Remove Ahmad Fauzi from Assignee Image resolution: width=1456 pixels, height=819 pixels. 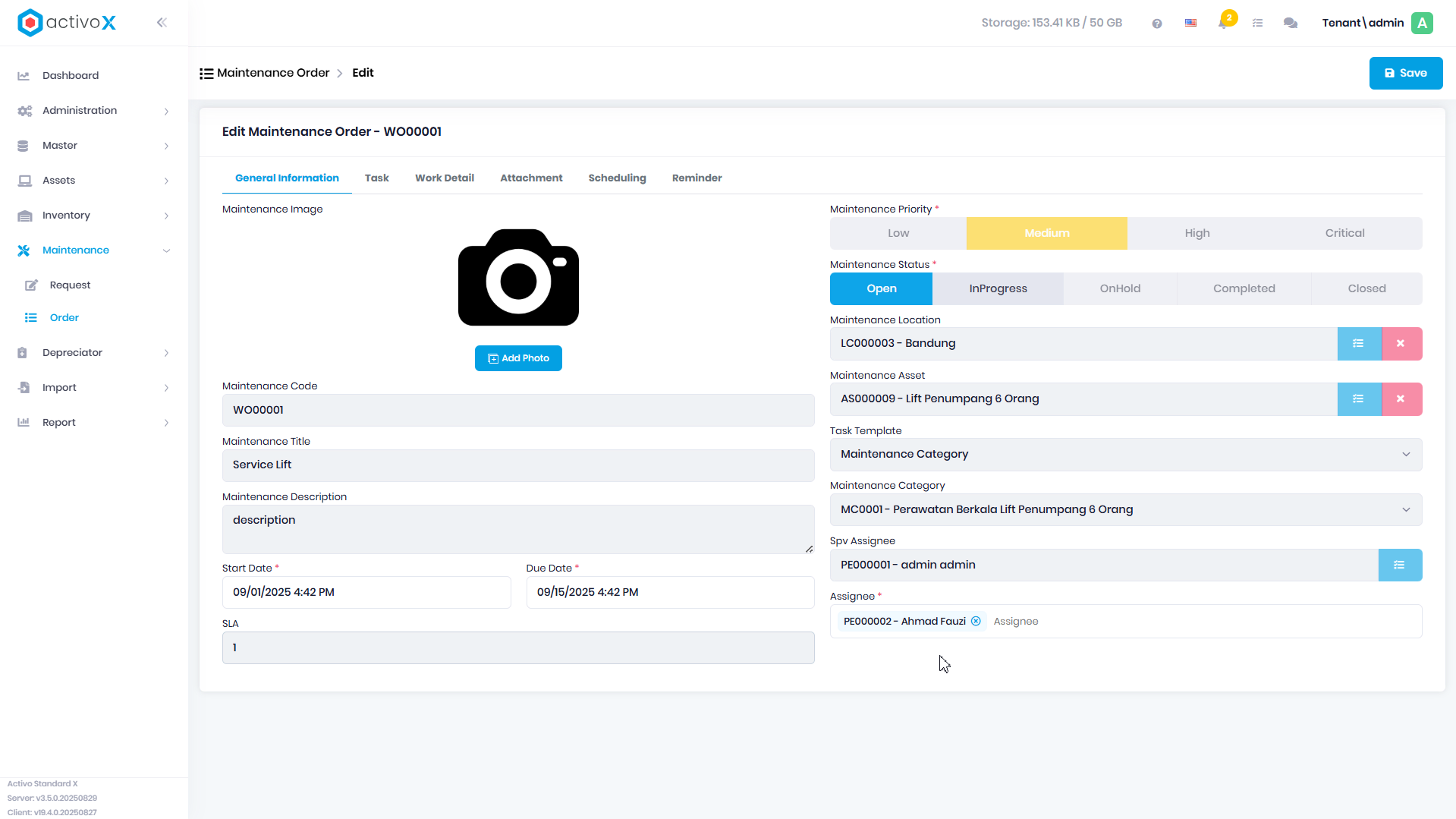click(976, 622)
